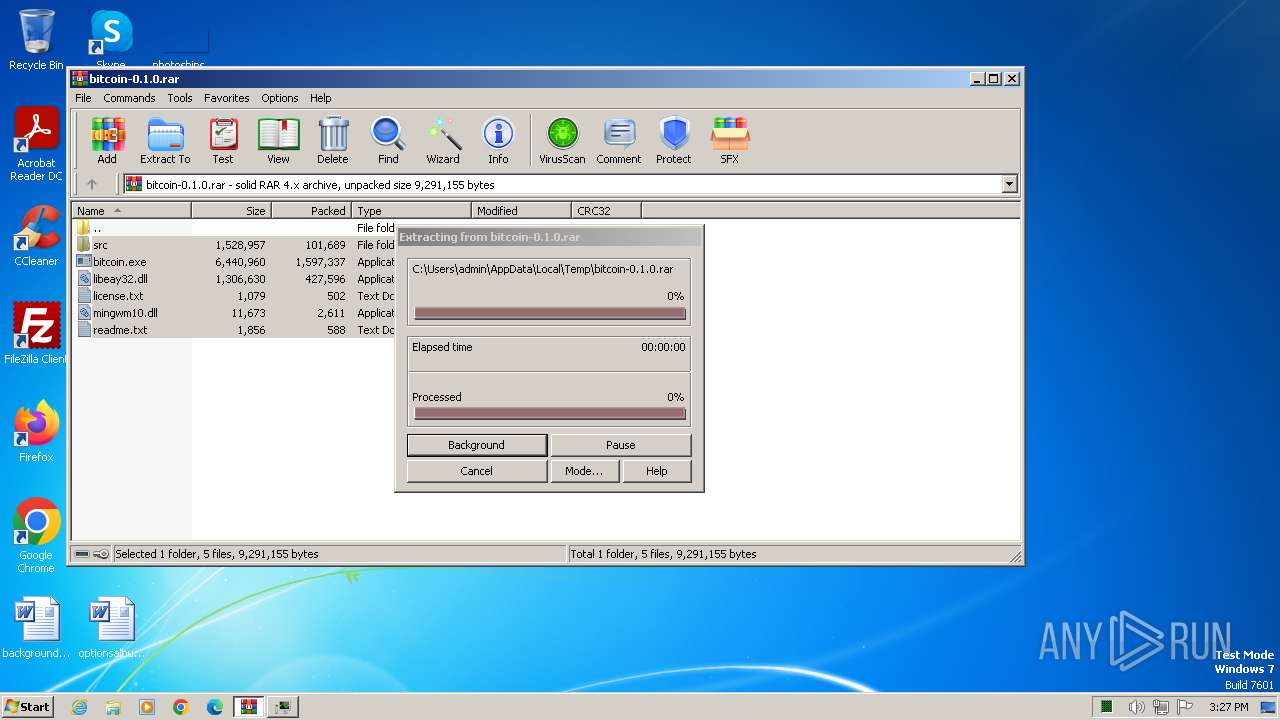This screenshot has width=1280, height=720.
Task: Open CCleaner desktop shortcut
Action: pyautogui.click(x=36, y=236)
